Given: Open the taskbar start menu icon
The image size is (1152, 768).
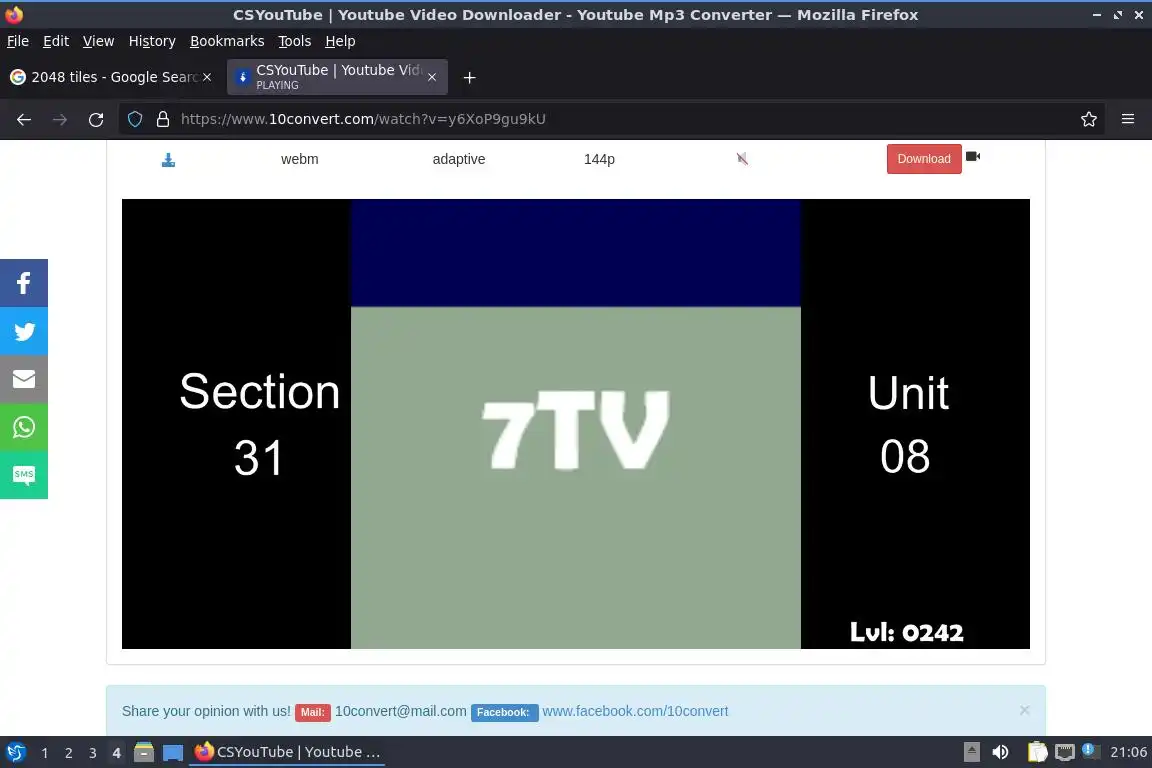Looking at the screenshot, I should [x=15, y=753].
